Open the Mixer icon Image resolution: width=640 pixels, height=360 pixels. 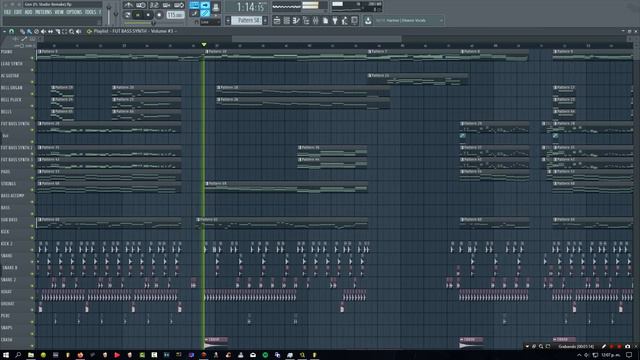coord(316,21)
